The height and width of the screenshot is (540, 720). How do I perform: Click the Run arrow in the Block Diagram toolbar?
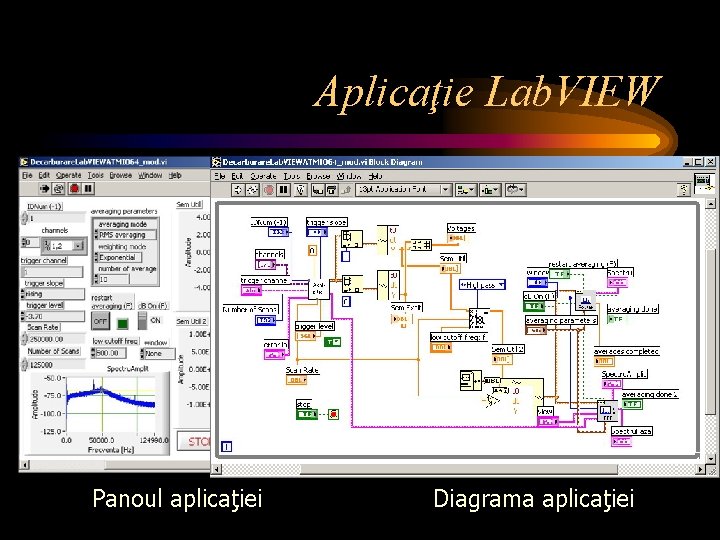[237, 190]
